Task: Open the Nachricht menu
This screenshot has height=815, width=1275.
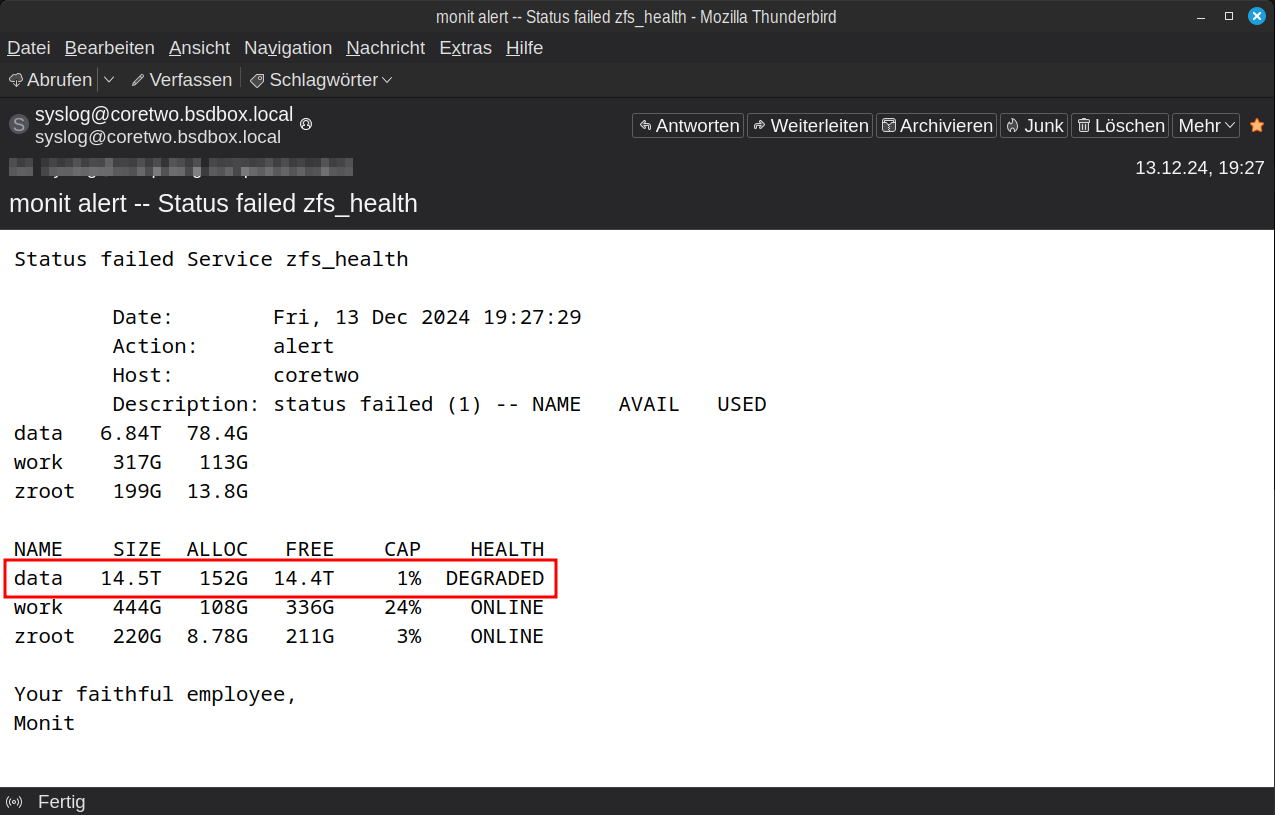Action: [385, 48]
